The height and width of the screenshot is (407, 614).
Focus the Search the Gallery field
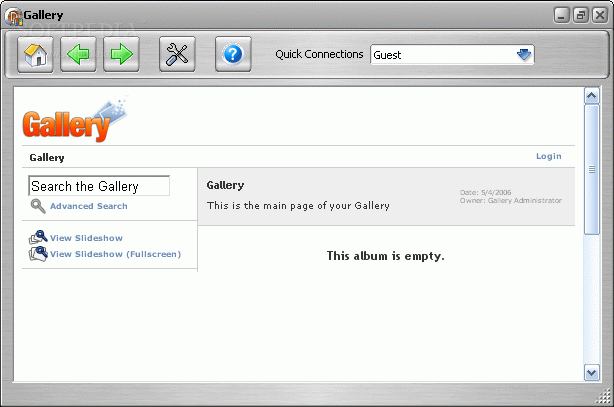(x=99, y=186)
